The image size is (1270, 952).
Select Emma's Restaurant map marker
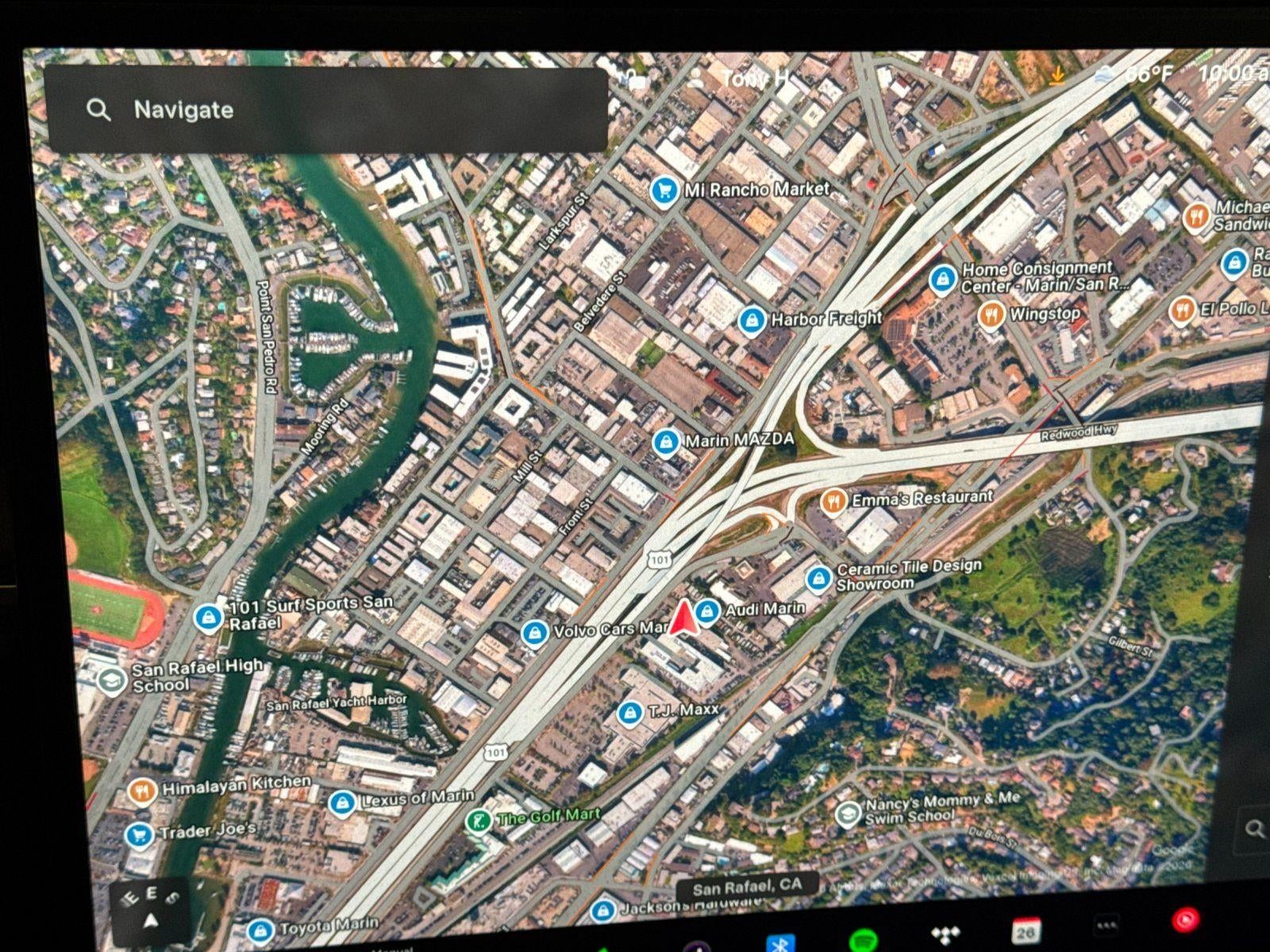pos(832,501)
